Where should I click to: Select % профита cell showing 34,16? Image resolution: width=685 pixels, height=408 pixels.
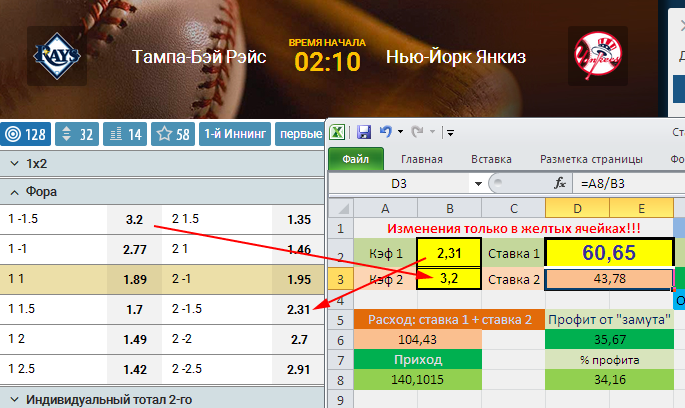pos(609,380)
